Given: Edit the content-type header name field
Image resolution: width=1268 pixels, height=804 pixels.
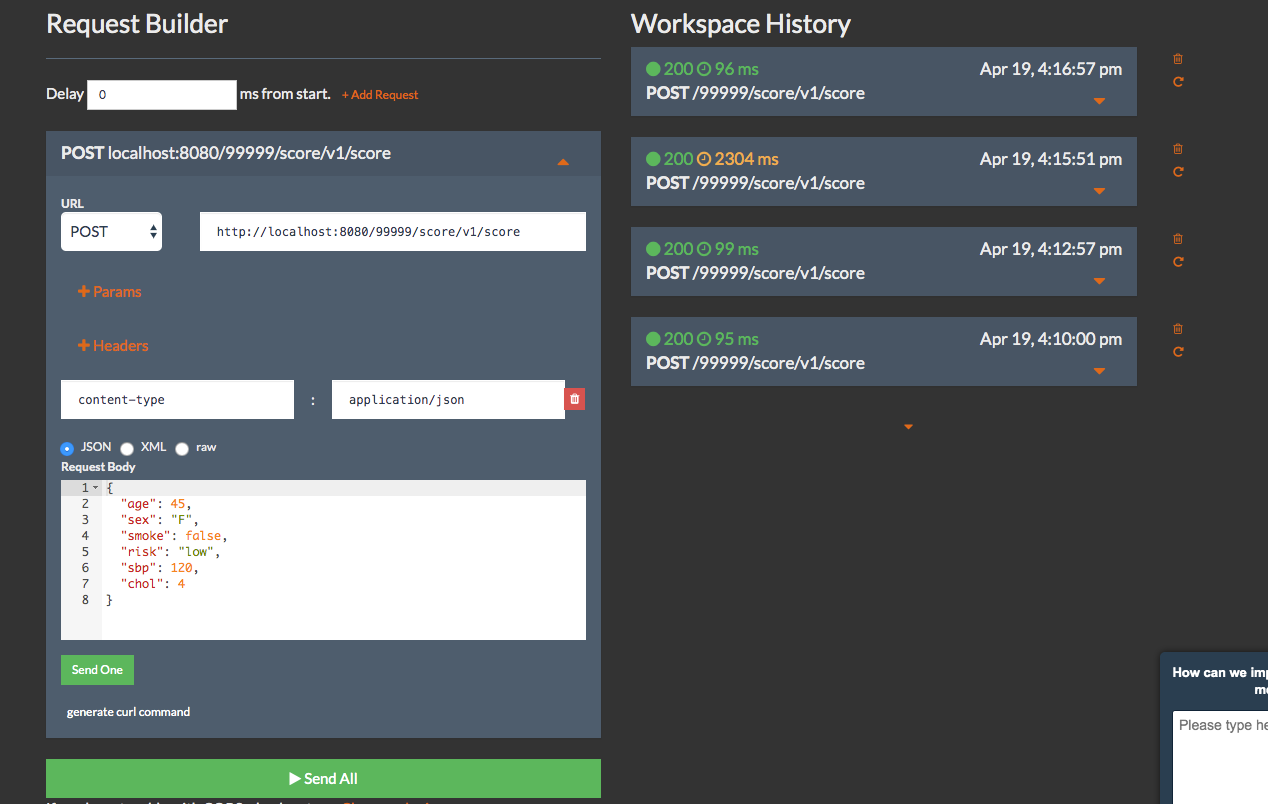Looking at the screenshot, I should coord(178,399).
